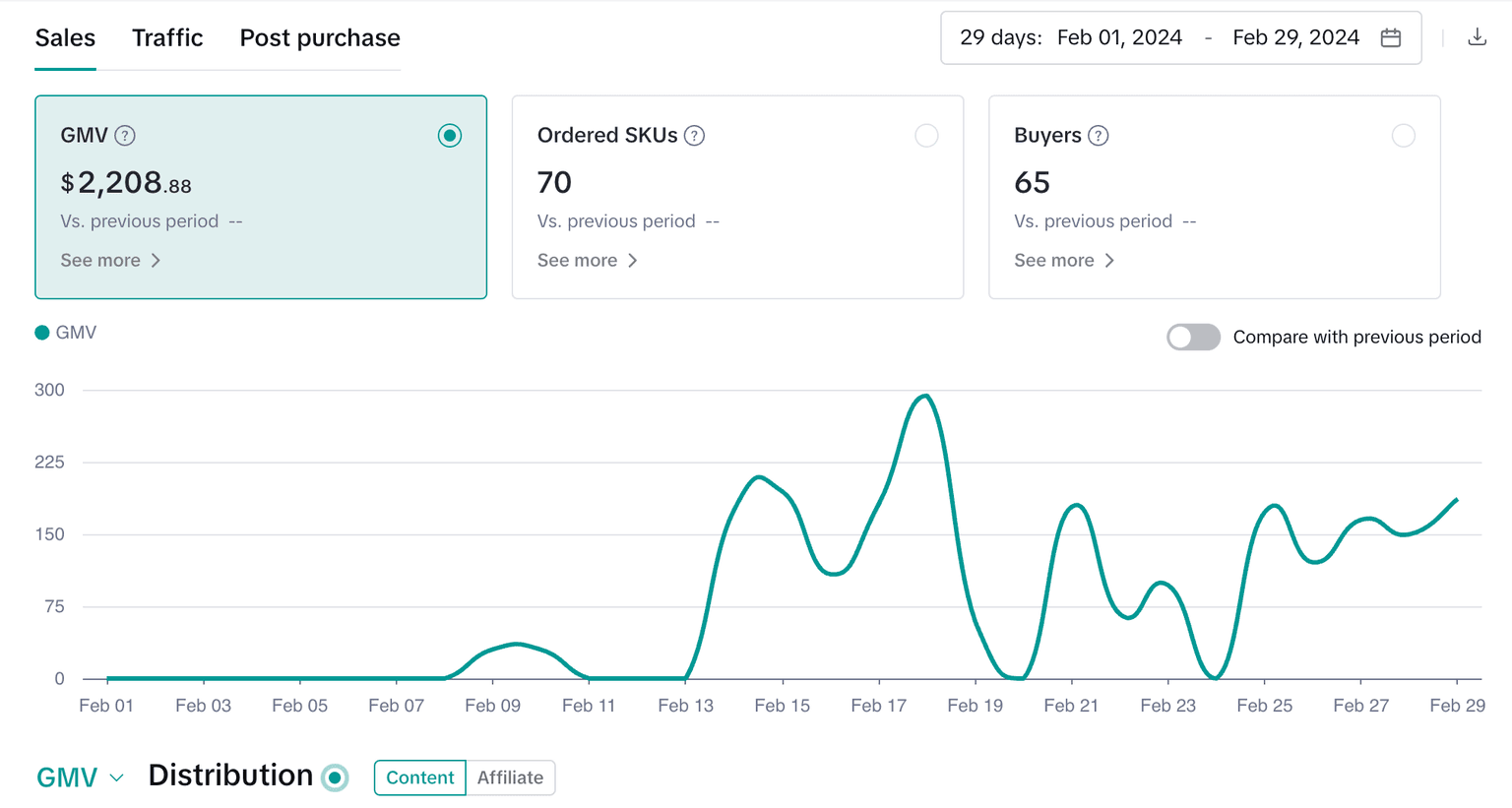1512x808 pixels.
Task: Select the Content distribution tab
Action: [x=419, y=777]
